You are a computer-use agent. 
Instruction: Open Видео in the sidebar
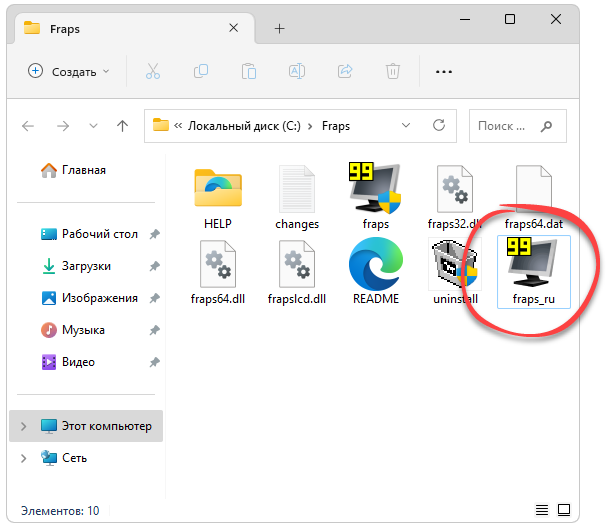[68, 362]
